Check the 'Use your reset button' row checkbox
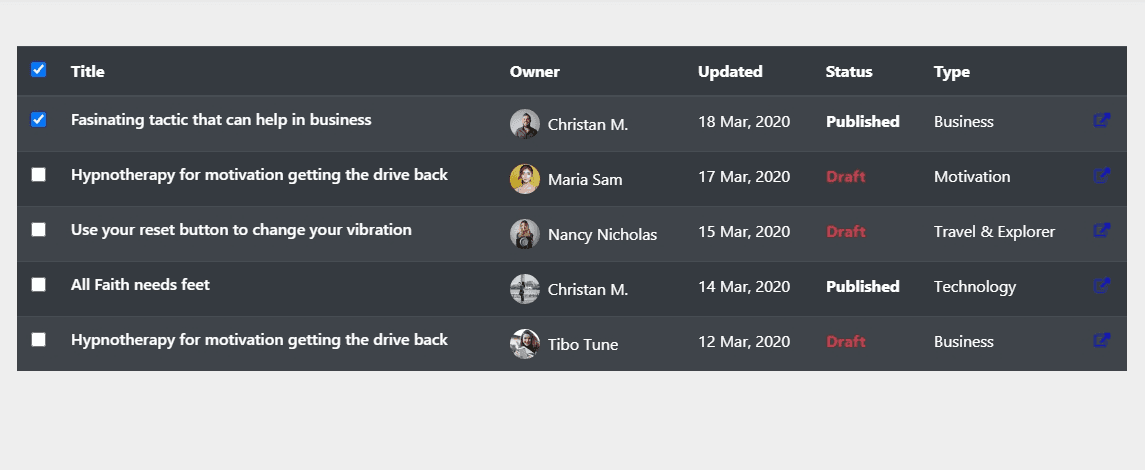The image size is (1145, 470). click(39, 230)
